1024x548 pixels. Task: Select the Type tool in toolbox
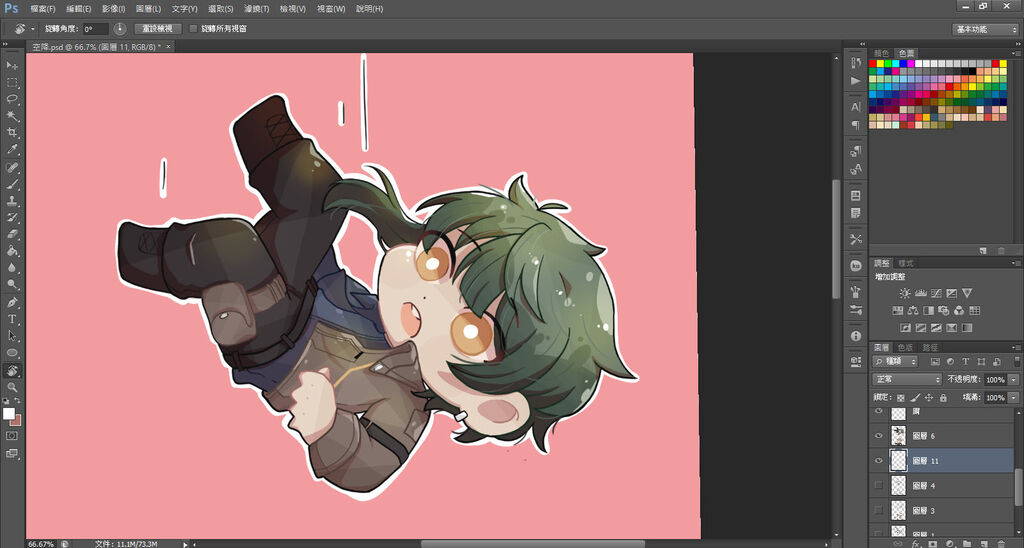(12, 319)
